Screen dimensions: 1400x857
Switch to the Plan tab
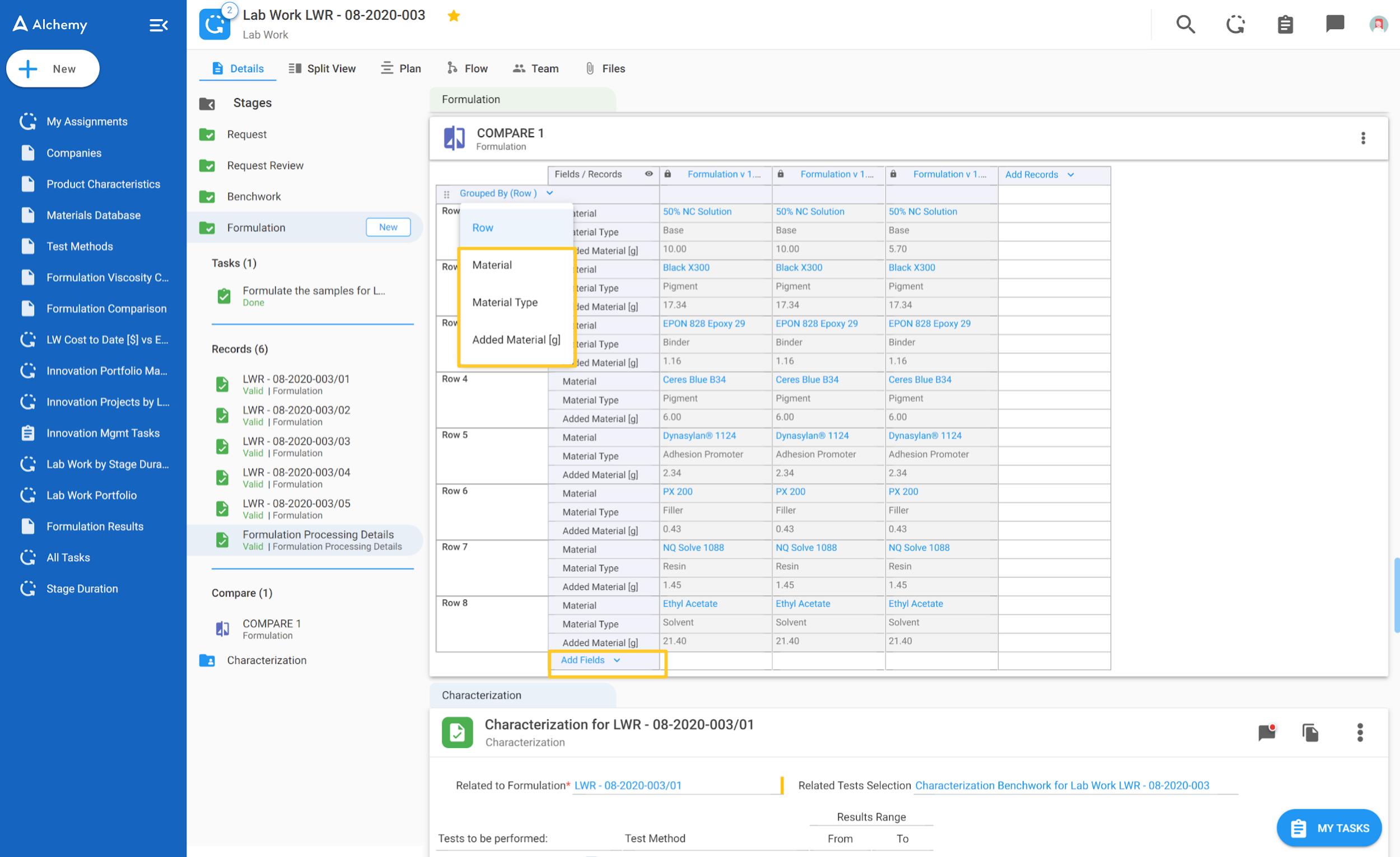coord(400,69)
